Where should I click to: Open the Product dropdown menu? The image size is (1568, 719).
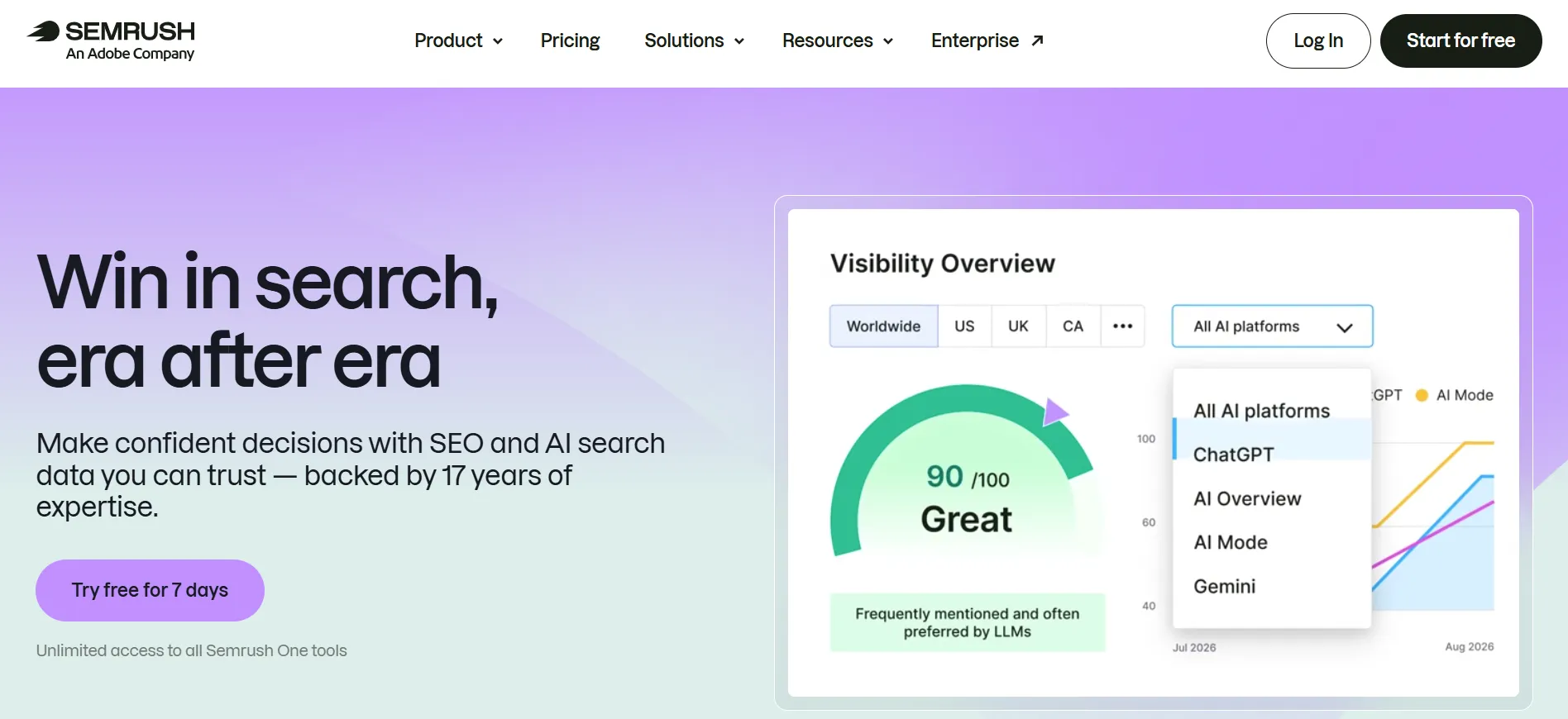[458, 40]
